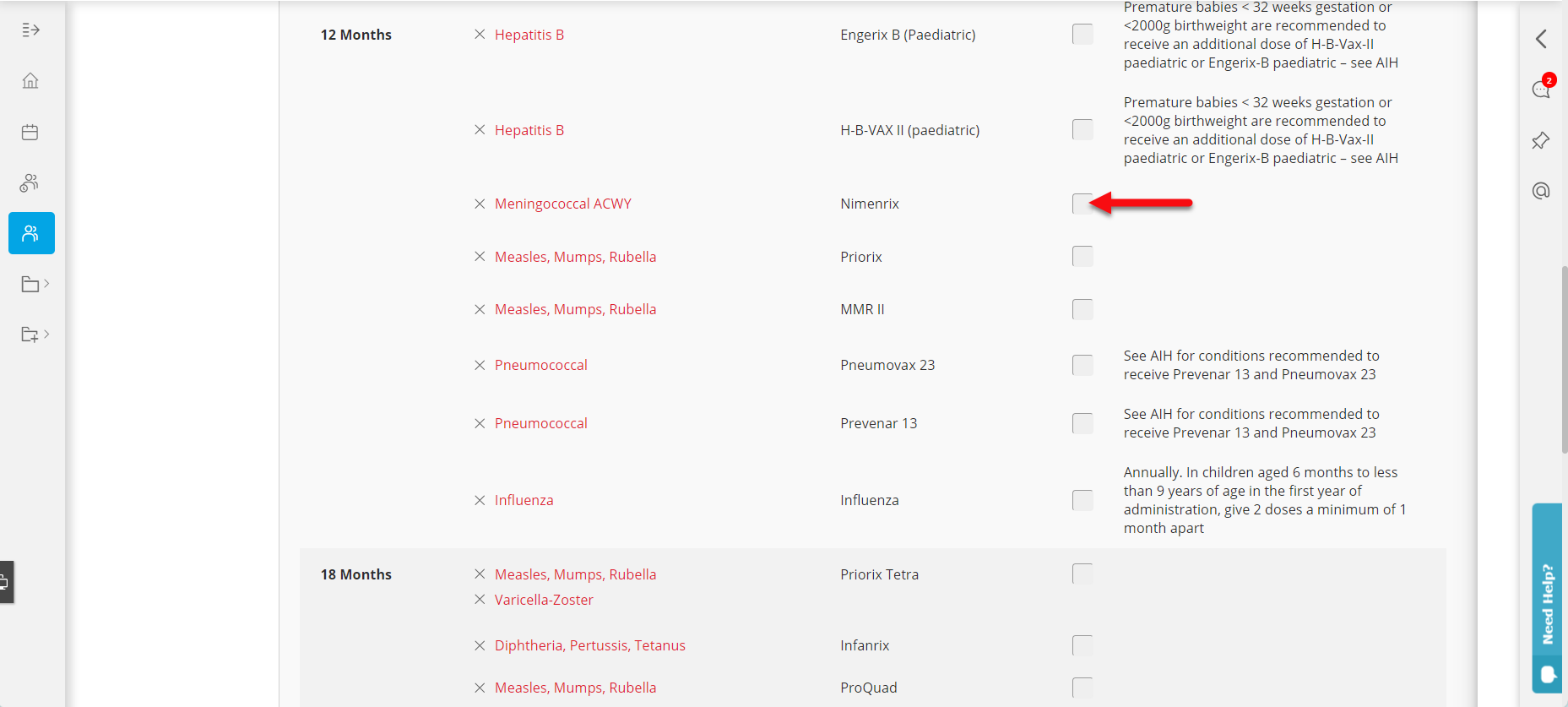Open the group contacts icon in the sidebar
Viewport: 1568px width, 707px height.
(x=30, y=182)
